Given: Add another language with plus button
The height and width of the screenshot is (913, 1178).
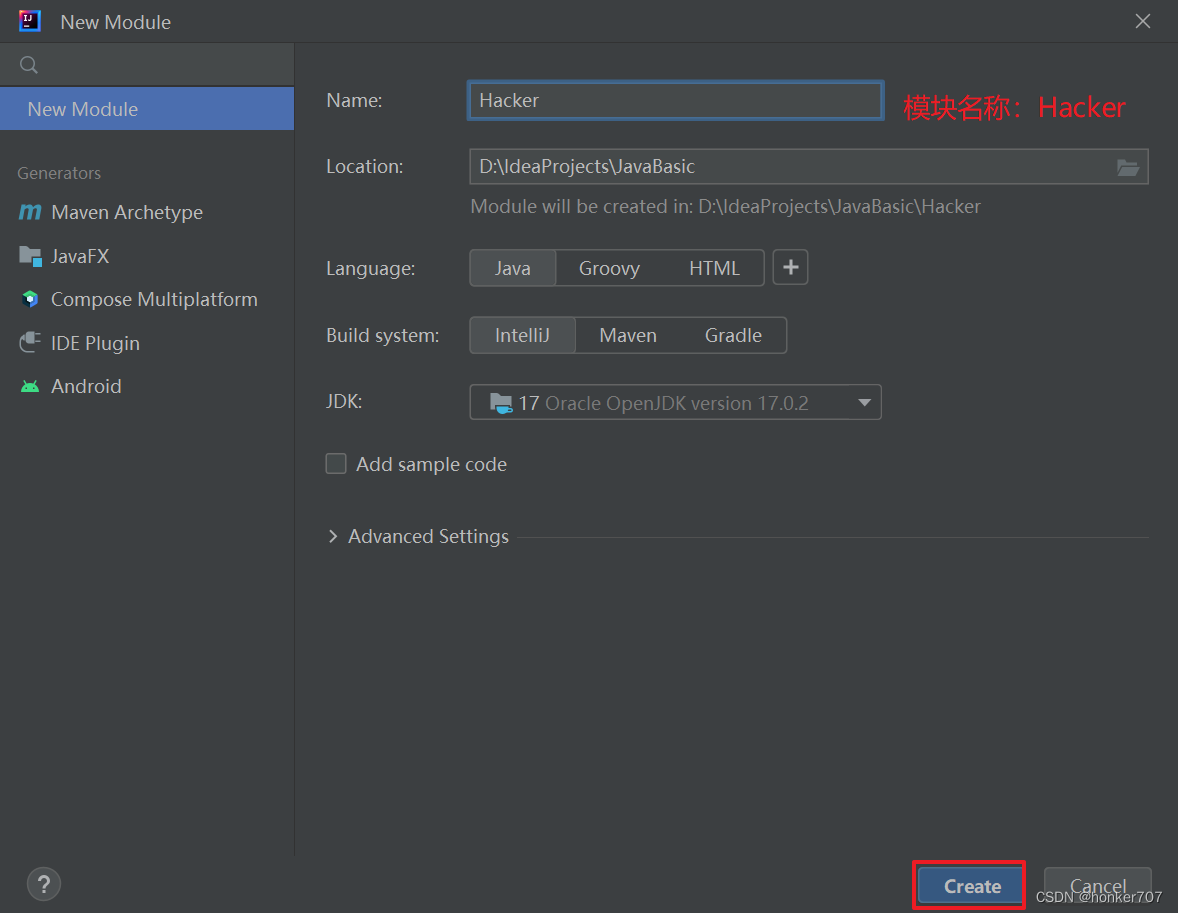Looking at the screenshot, I should coord(790,268).
